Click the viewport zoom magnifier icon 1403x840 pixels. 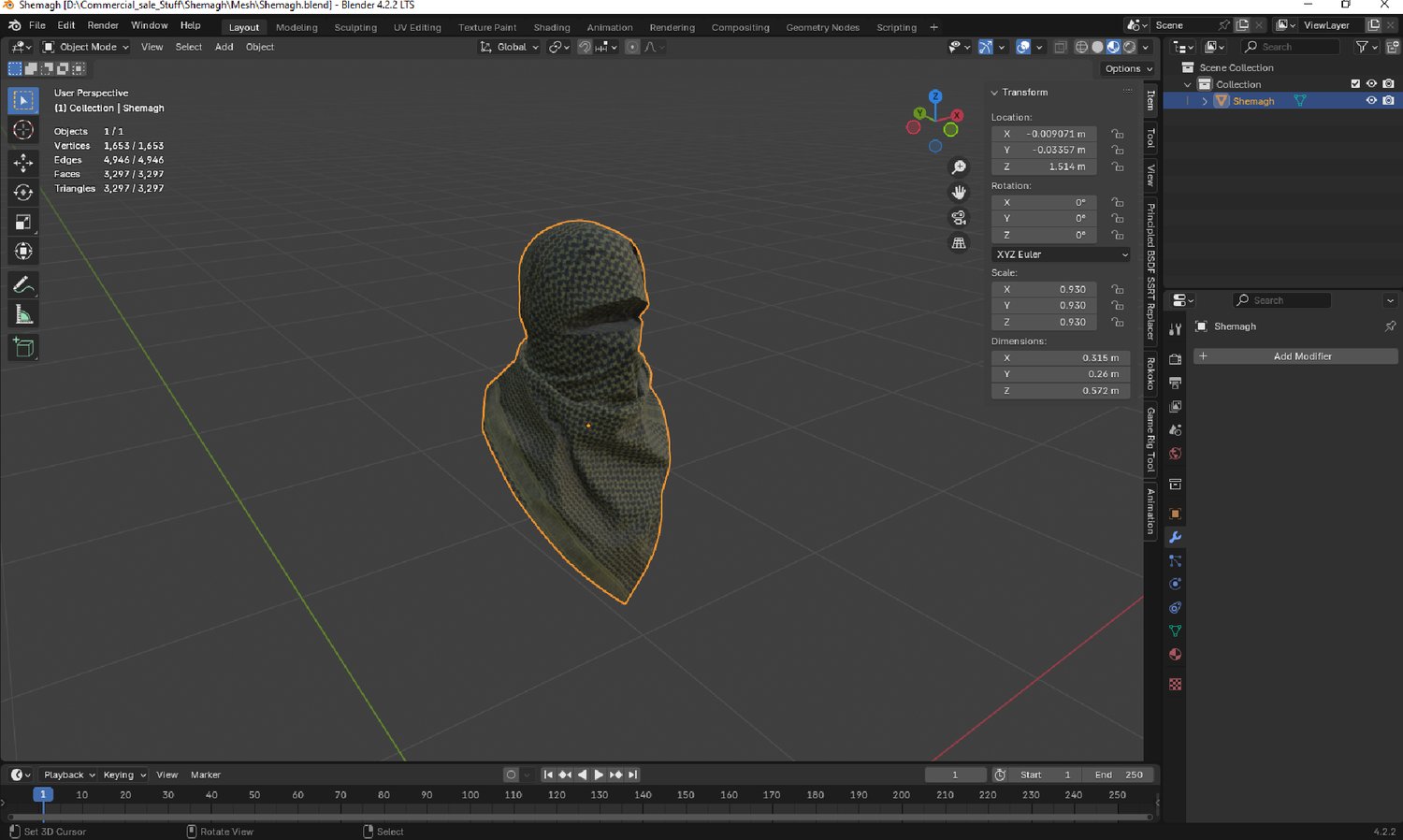[959, 167]
